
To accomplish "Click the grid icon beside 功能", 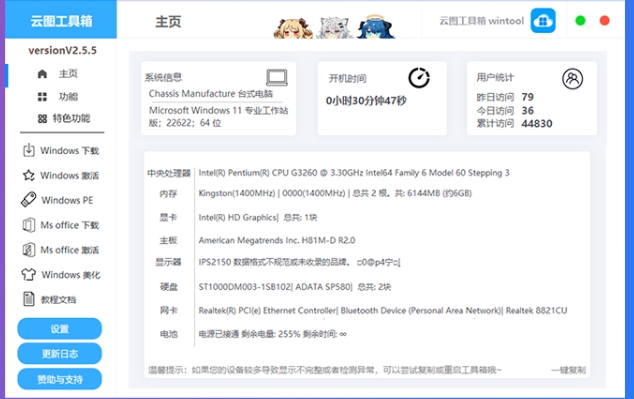I will (x=42, y=97).
